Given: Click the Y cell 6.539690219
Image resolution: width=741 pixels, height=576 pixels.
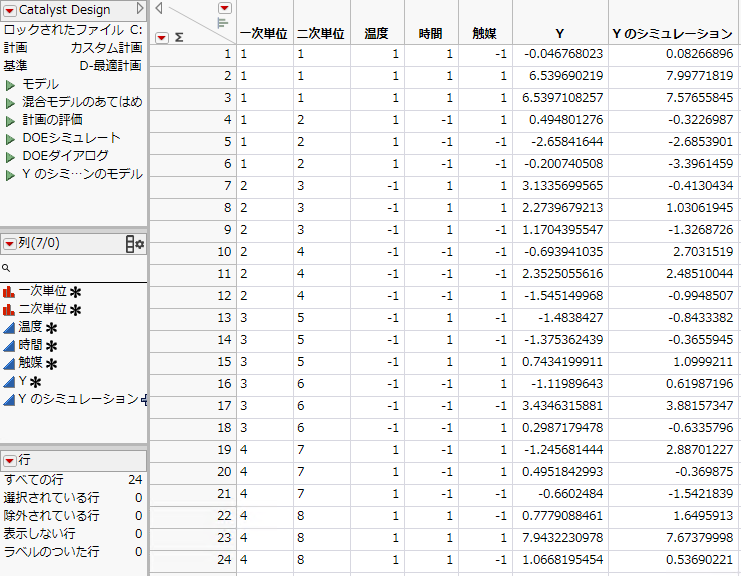Looking at the screenshot, I should (560, 76).
